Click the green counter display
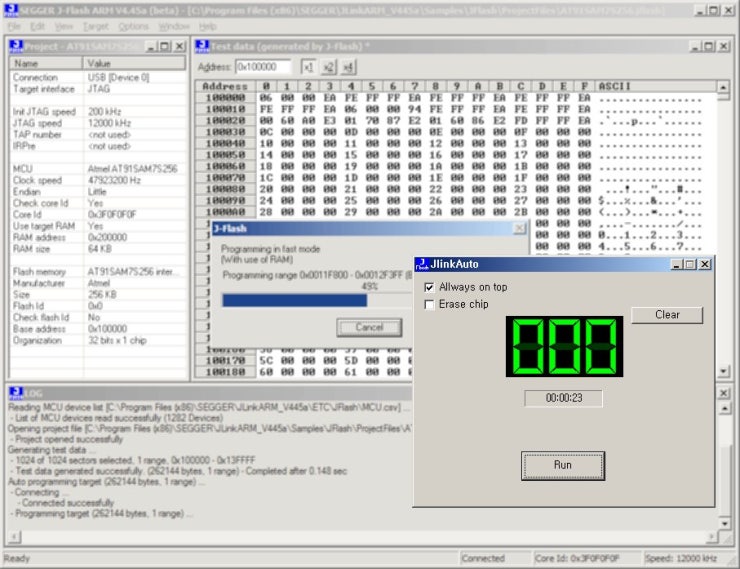This screenshot has height=569, width=740. (564, 346)
